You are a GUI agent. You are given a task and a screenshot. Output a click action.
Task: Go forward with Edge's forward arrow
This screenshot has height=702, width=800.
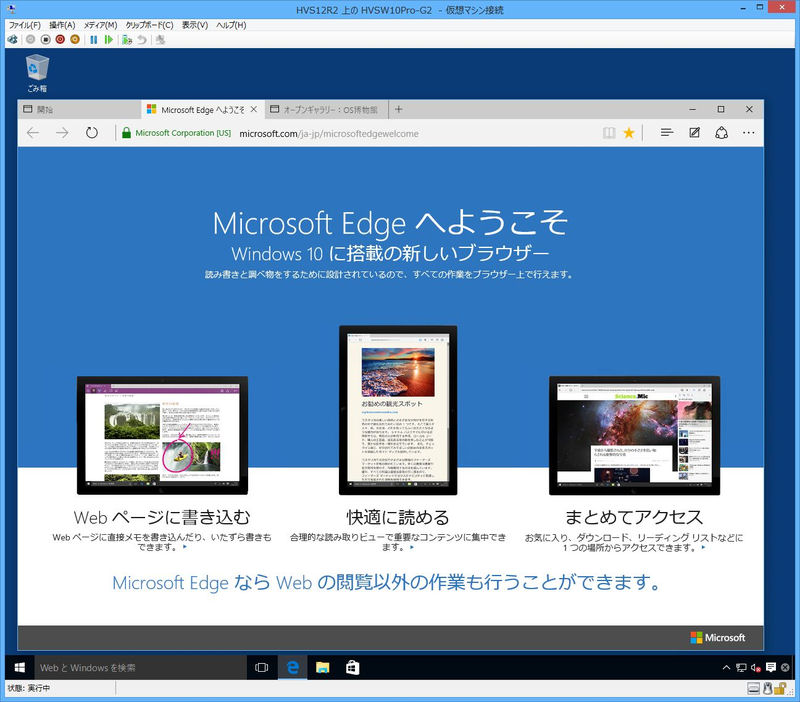point(62,133)
